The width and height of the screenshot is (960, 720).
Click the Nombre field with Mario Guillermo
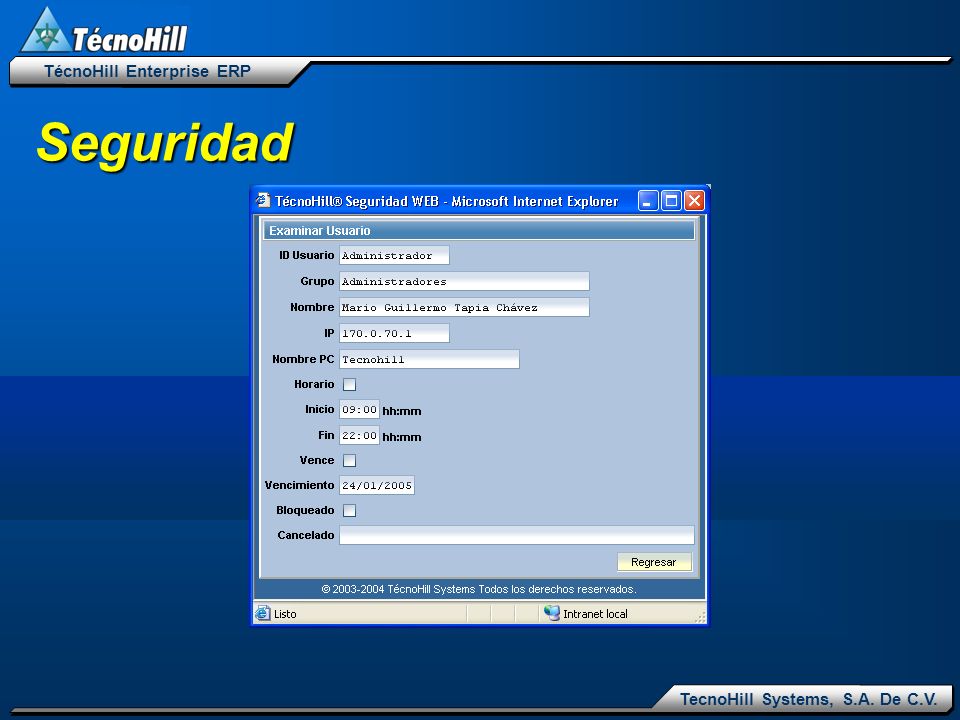click(x=464, y=307)
